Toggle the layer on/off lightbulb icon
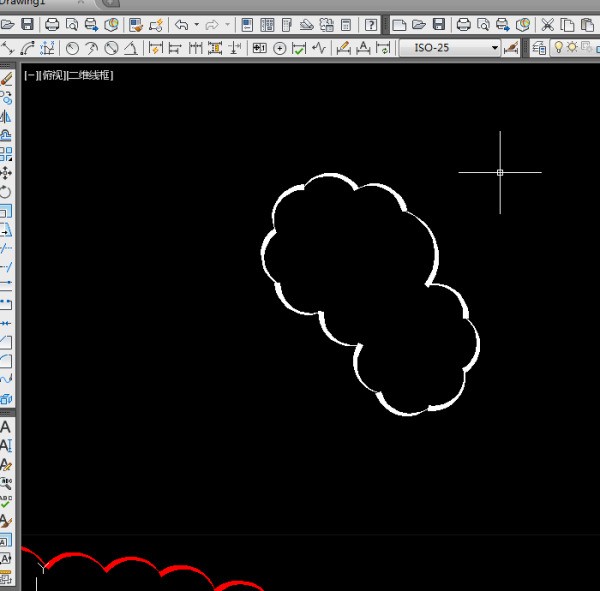Screen dimensions: 600x591 [x=557, y=48]
